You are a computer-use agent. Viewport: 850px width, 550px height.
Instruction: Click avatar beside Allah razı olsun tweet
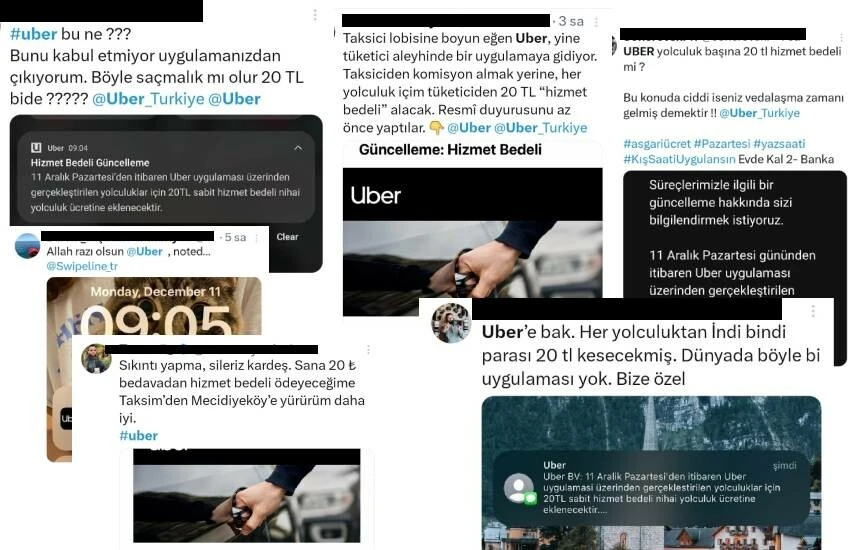pyautogui.click(x=27, y=246)
